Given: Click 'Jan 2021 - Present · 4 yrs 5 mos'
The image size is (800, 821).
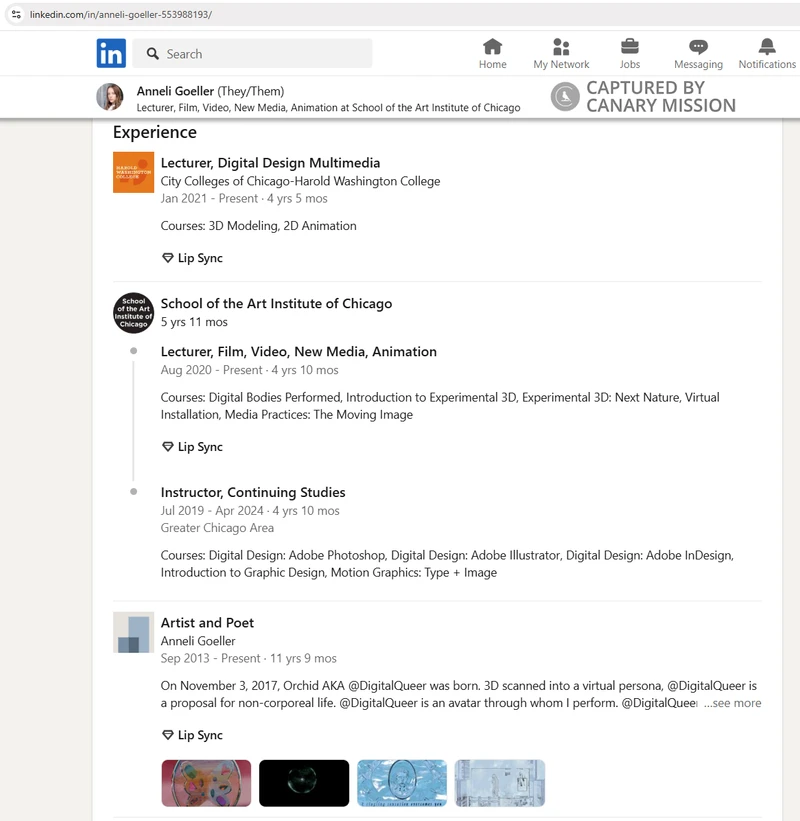Looking at the screenshot, I should 244,198.
